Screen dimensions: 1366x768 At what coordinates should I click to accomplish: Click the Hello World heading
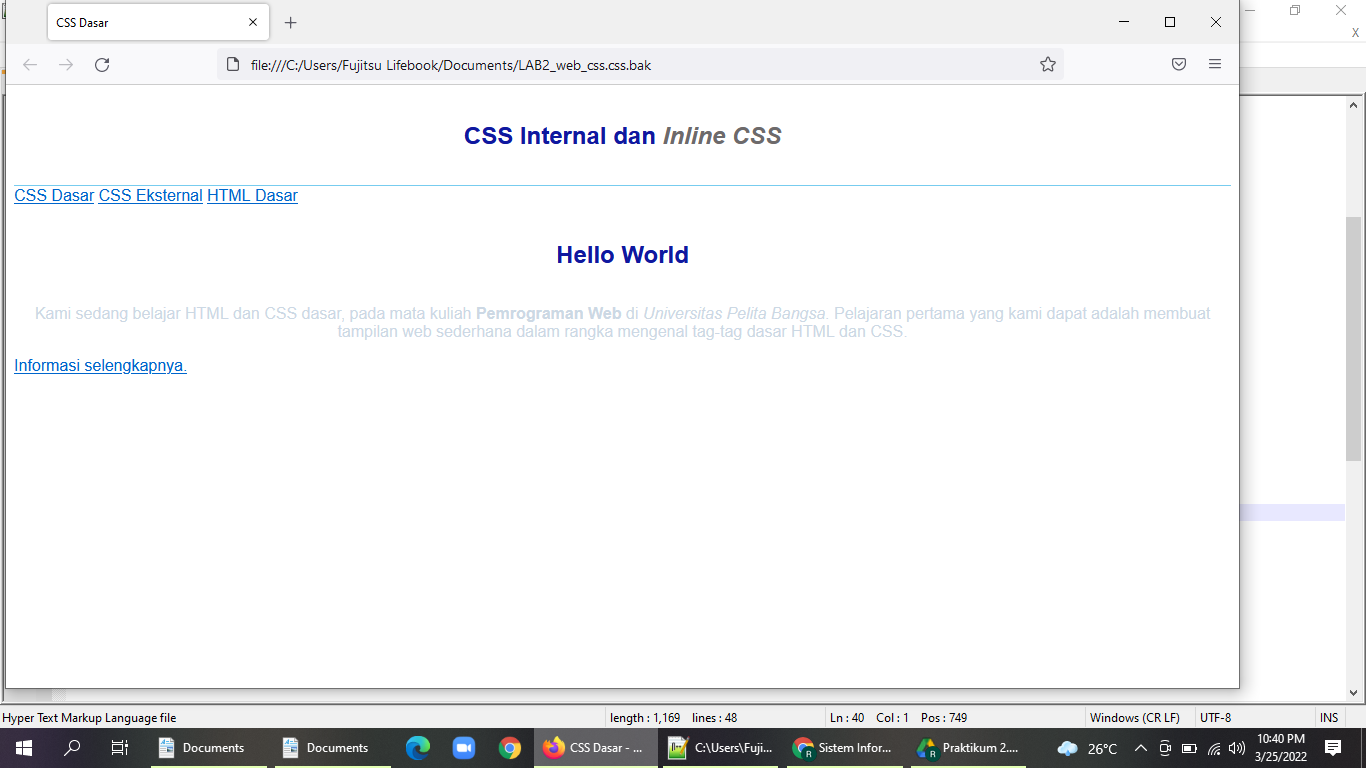click(622, 255)
